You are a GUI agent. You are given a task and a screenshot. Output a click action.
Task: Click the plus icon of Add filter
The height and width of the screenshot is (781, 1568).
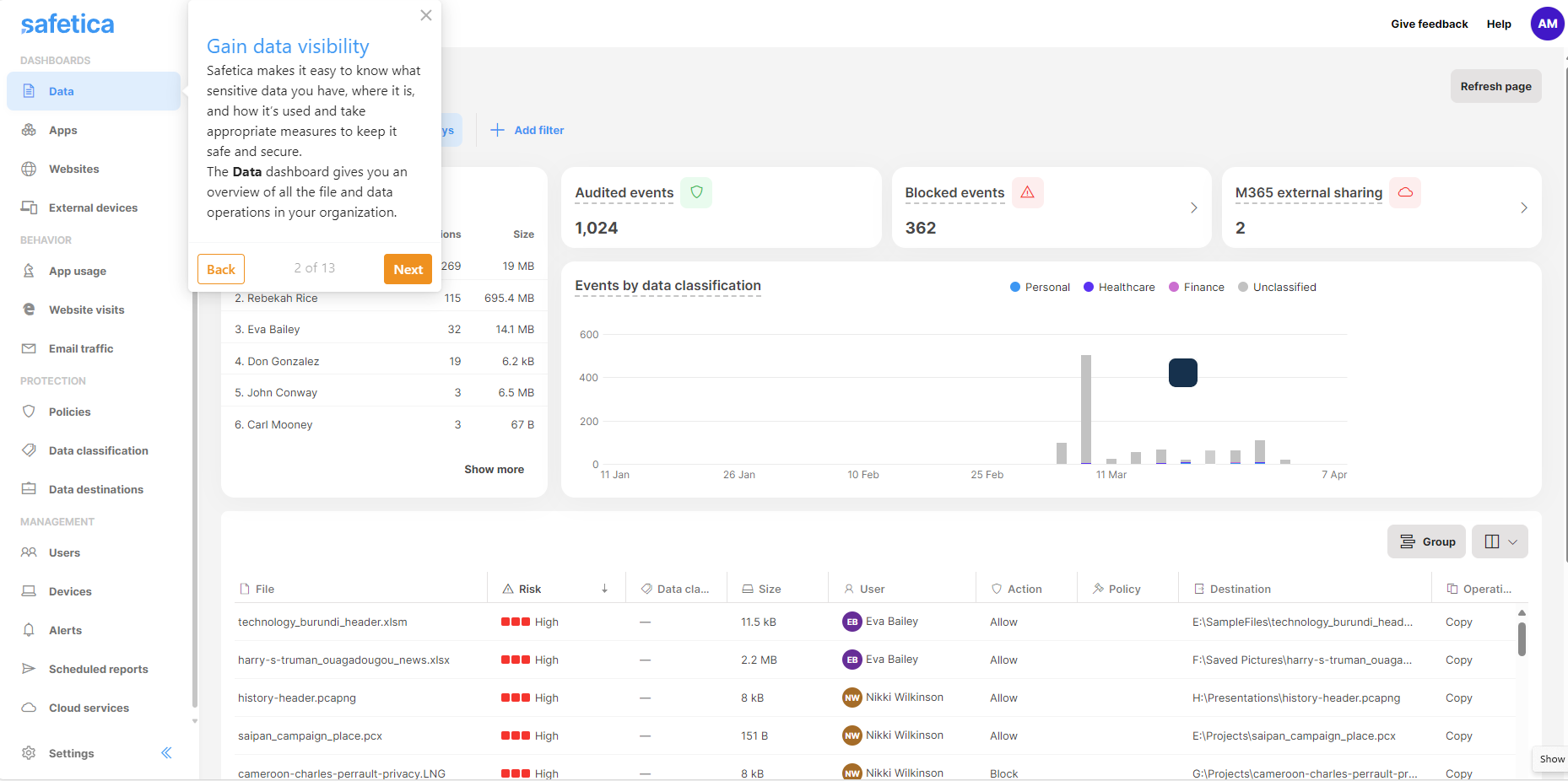pos(497,130)
